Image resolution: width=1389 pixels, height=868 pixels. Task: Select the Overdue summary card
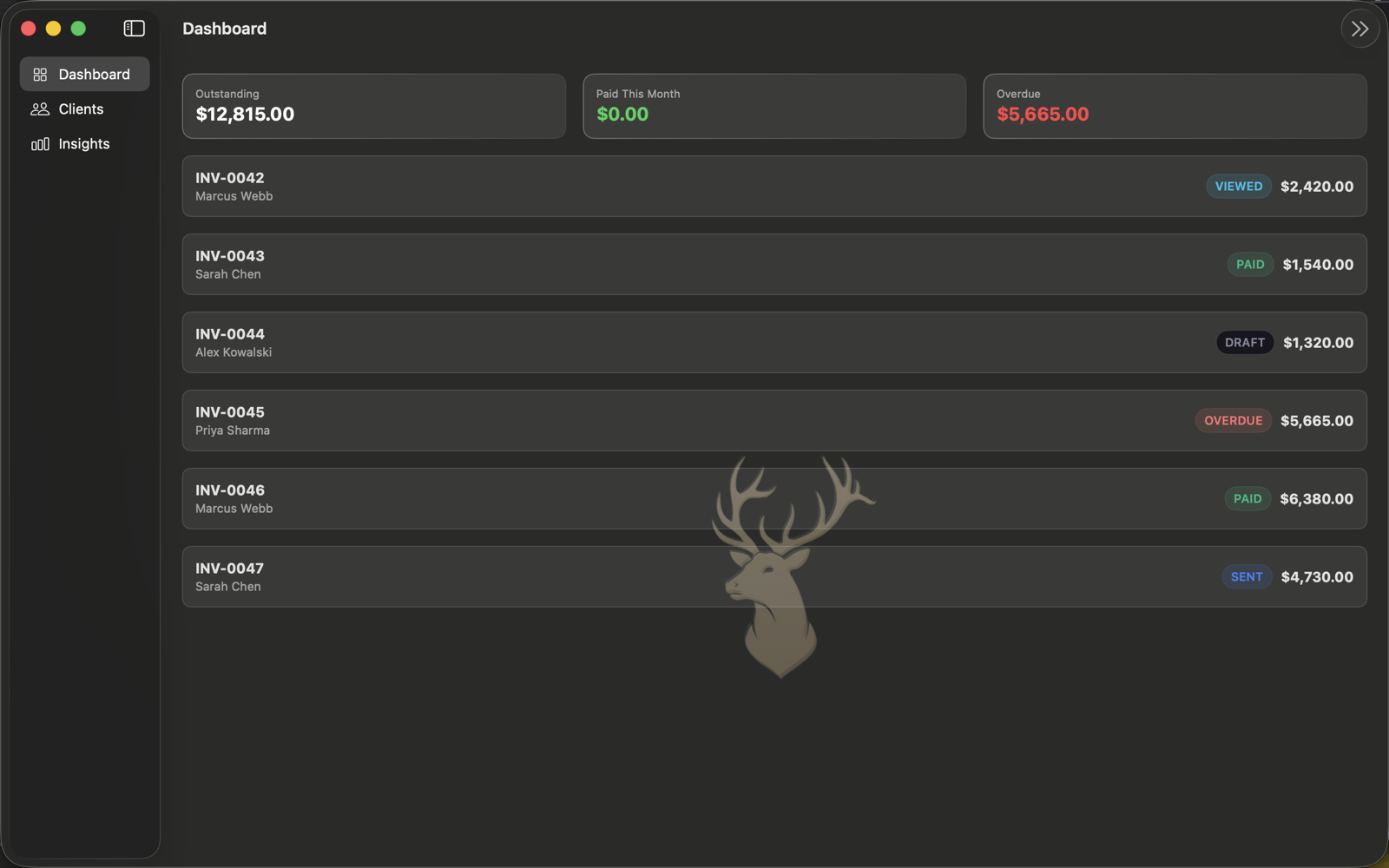1175,106
